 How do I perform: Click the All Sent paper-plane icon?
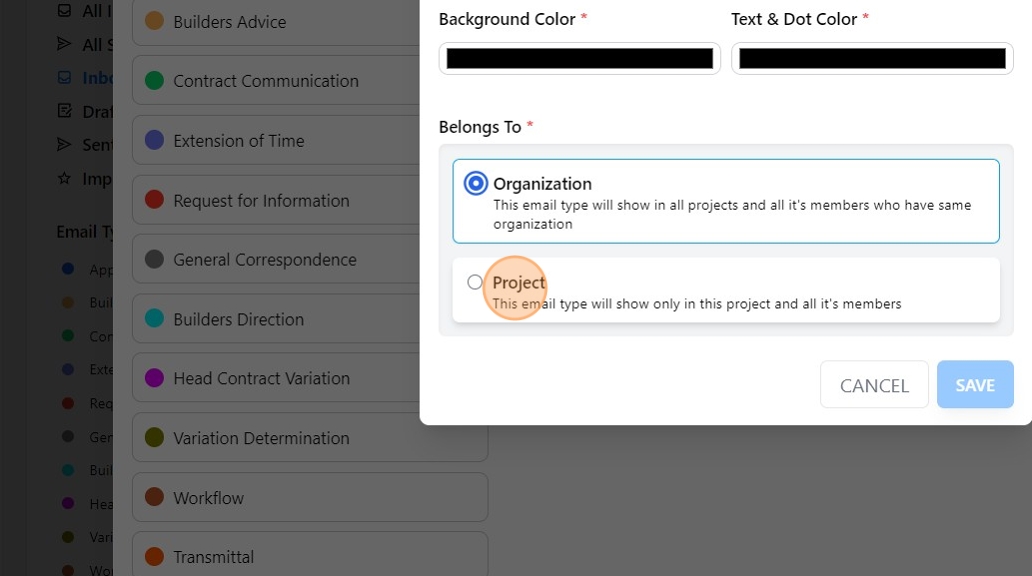click(x=65, y=44)
